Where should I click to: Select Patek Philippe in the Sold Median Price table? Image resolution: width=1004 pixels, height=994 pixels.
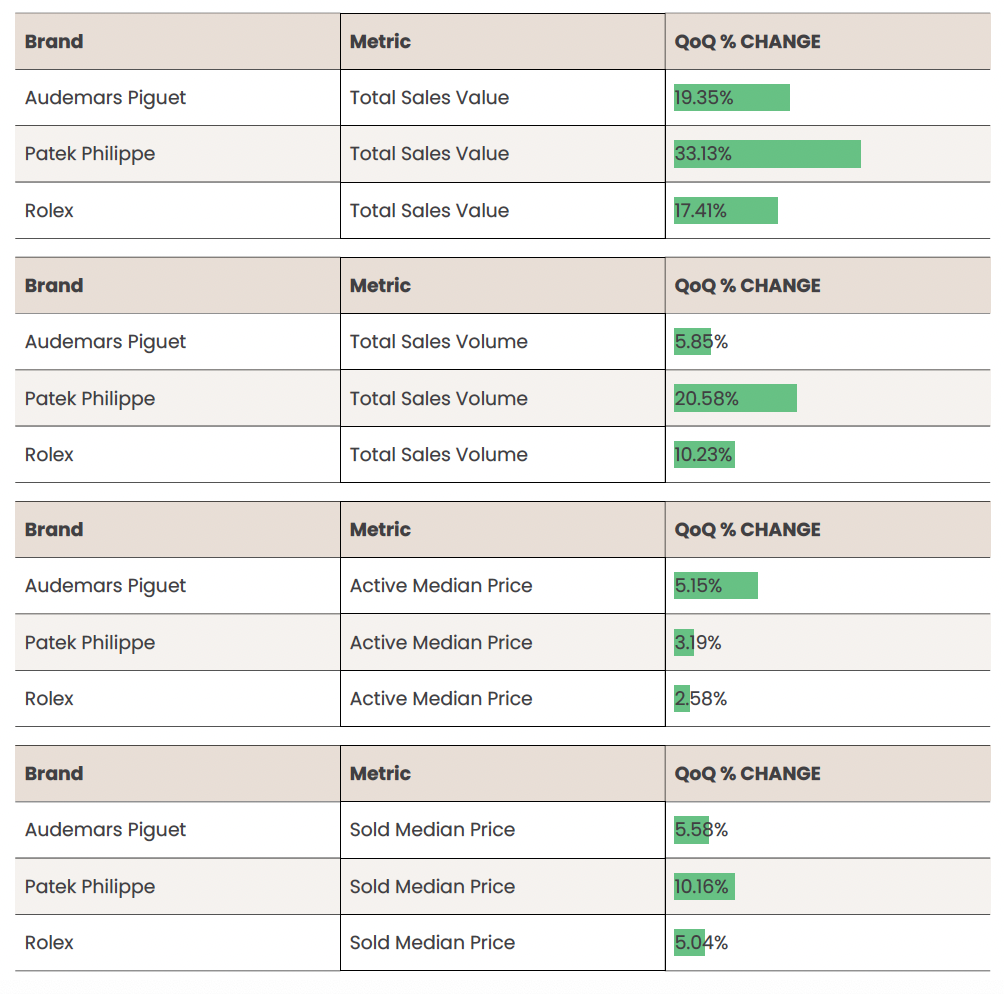[90, 887]
